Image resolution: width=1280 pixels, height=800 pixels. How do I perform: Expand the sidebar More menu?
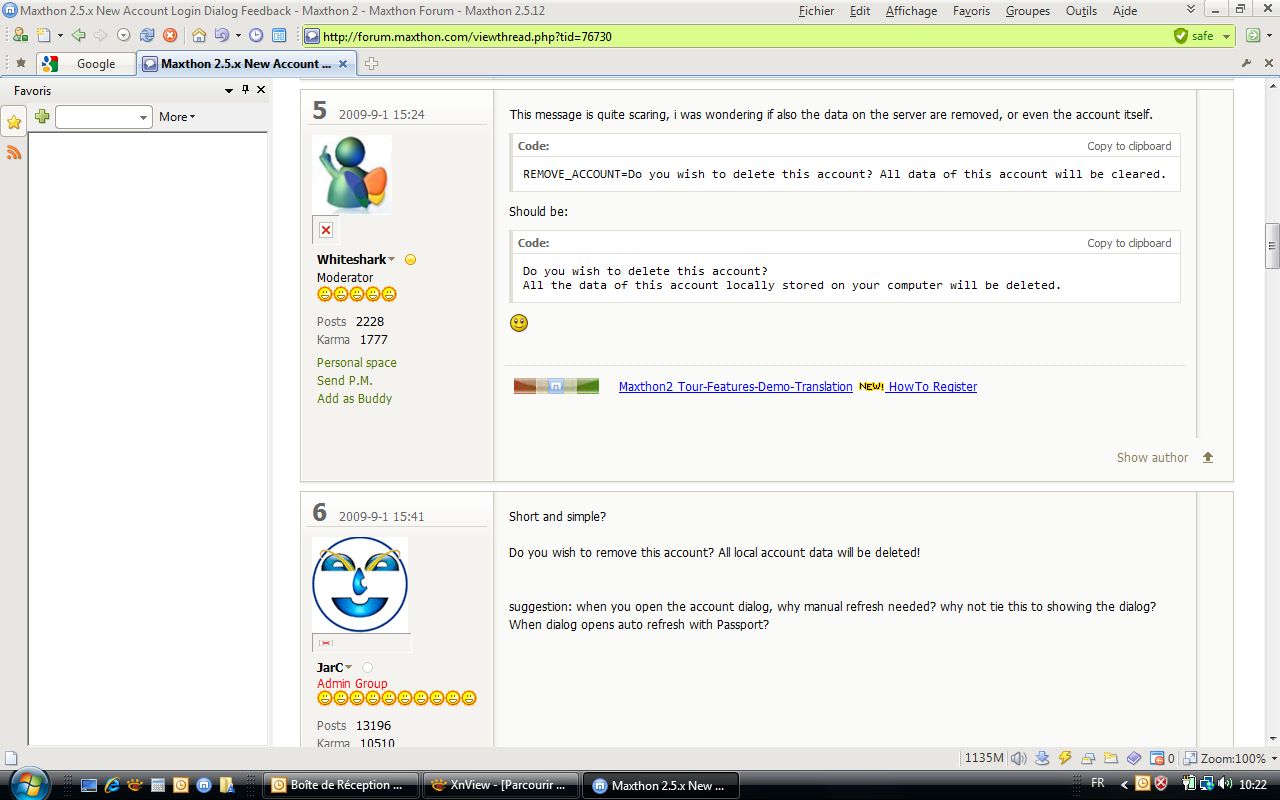pyautogui.click(x=177, y=117)
